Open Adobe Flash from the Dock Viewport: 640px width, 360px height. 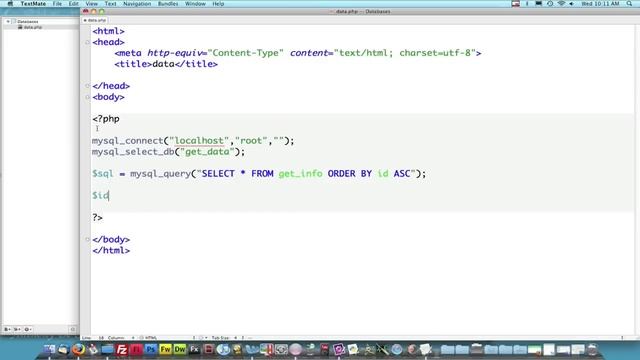point(136,350)
